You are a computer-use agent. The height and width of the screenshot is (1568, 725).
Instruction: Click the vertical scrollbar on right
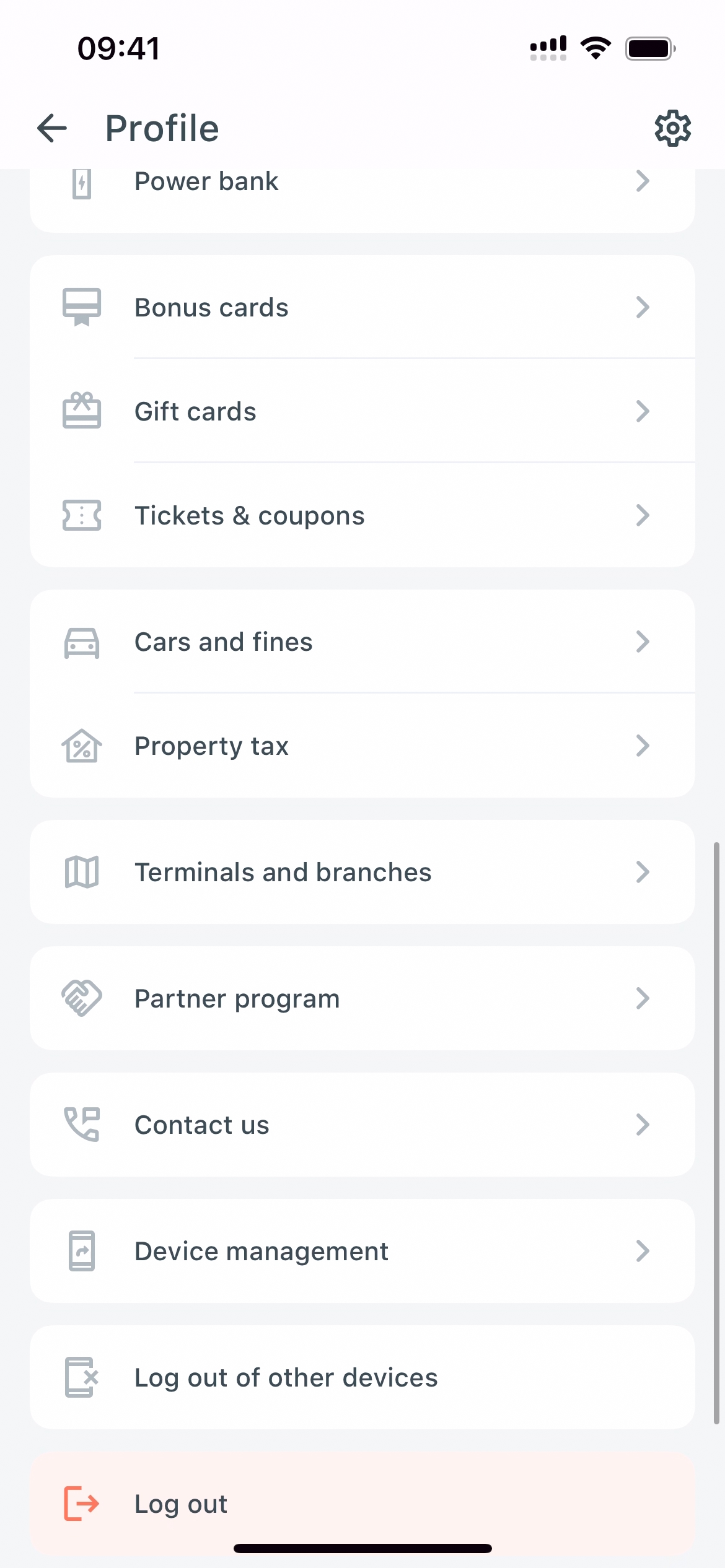716,1133
